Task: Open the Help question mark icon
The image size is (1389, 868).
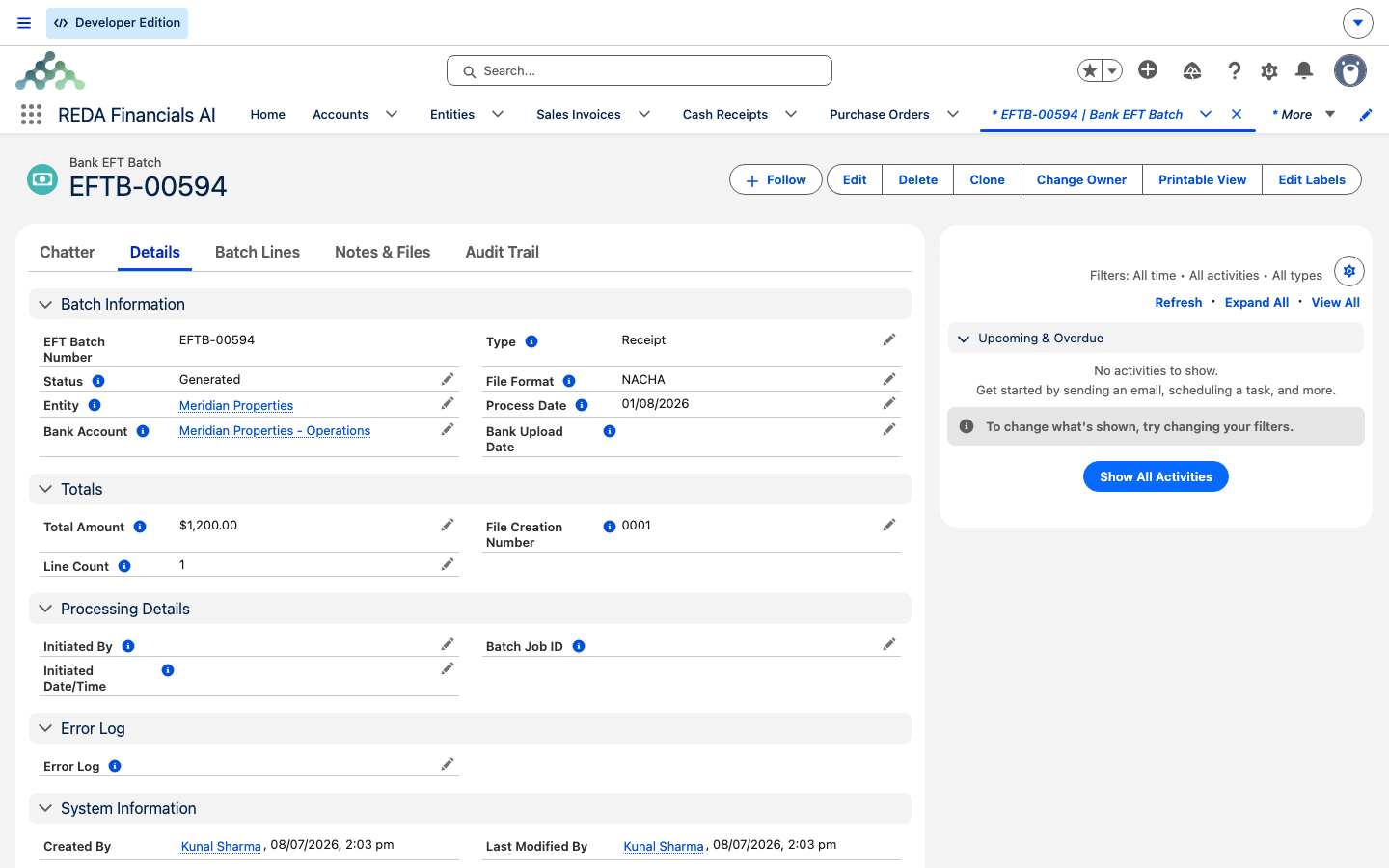Action: click(1235, 70)
